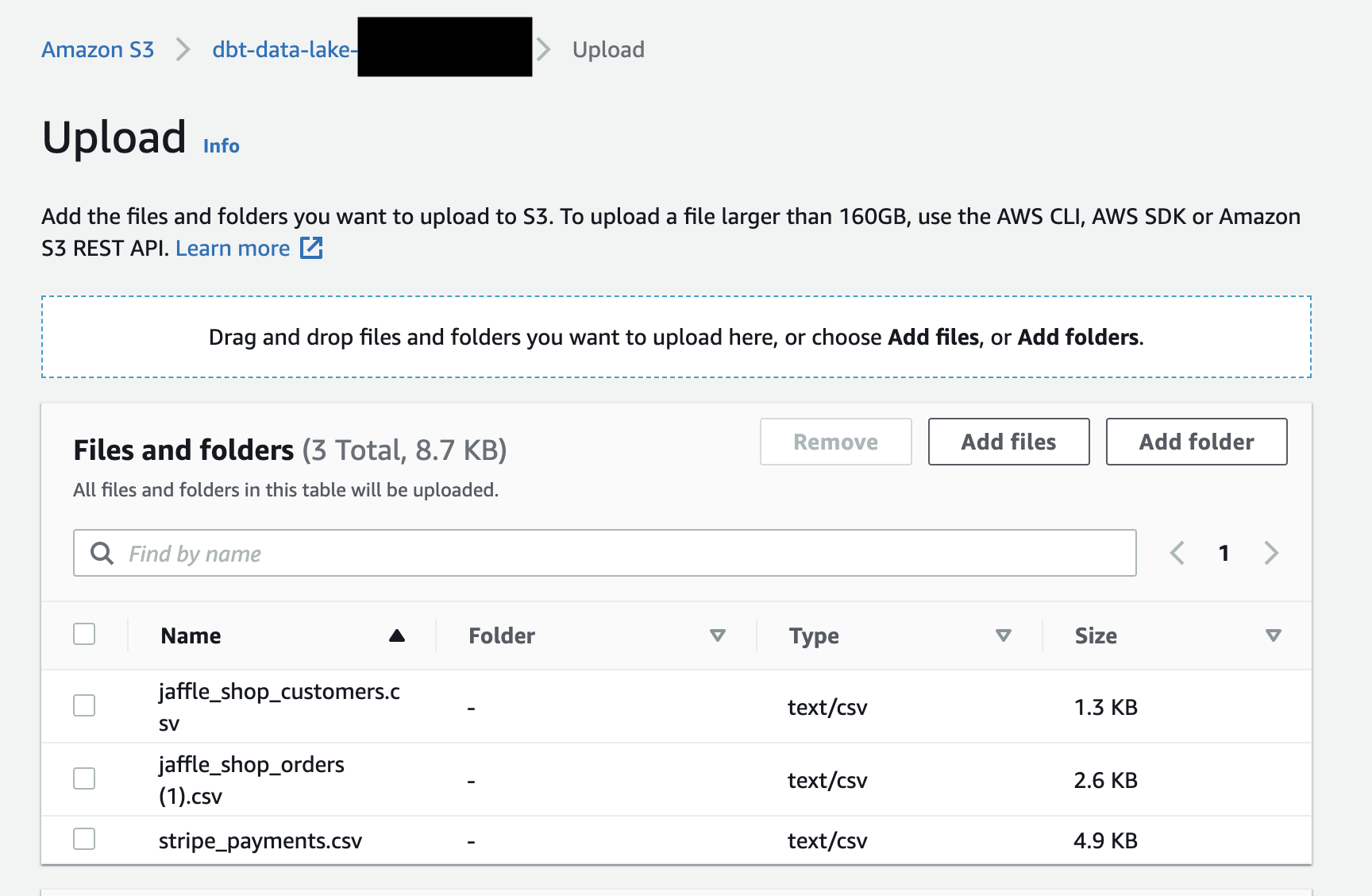The height and width of the screenshot is (896, 1372).
Task: Click the previous page arrow
Action: (x=1177, y=553)
